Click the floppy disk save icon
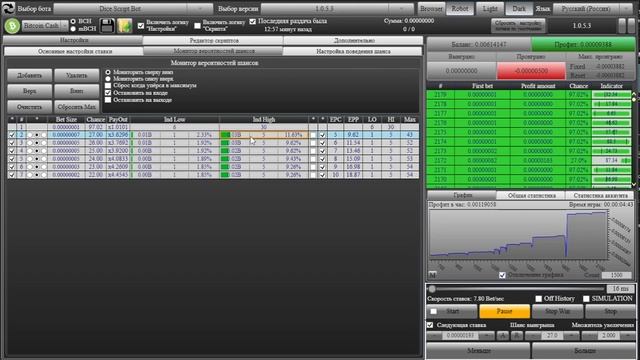640x360 pixels. (x=107, y=26)
